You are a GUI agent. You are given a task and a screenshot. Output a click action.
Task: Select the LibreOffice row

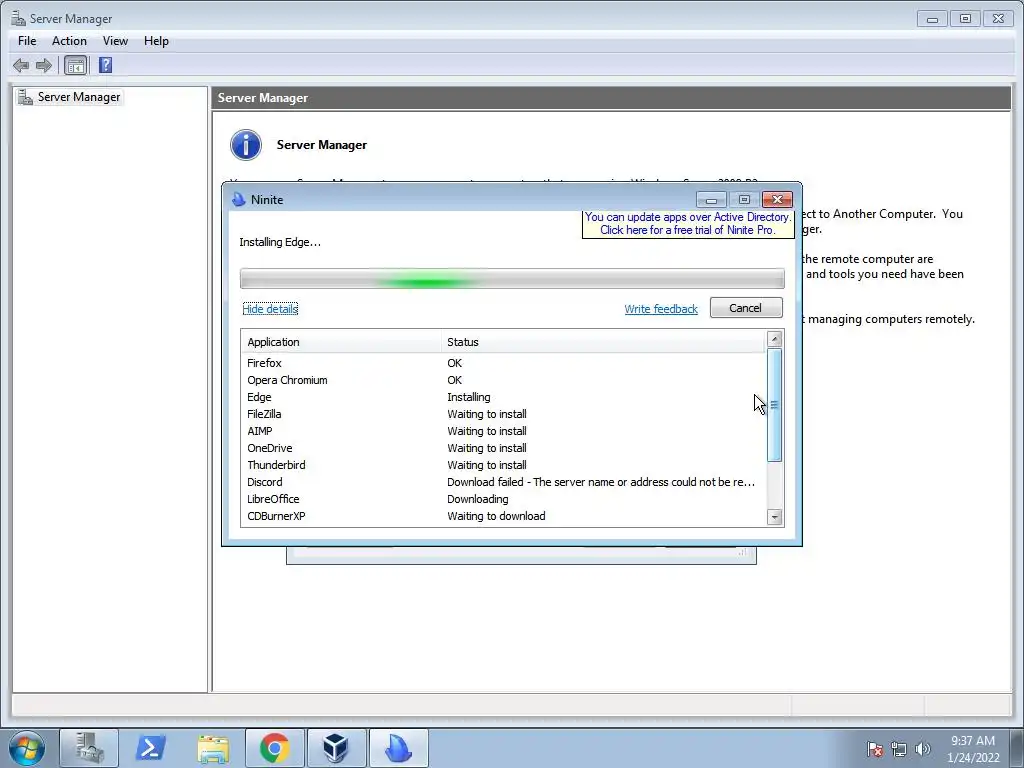[504, 499]
